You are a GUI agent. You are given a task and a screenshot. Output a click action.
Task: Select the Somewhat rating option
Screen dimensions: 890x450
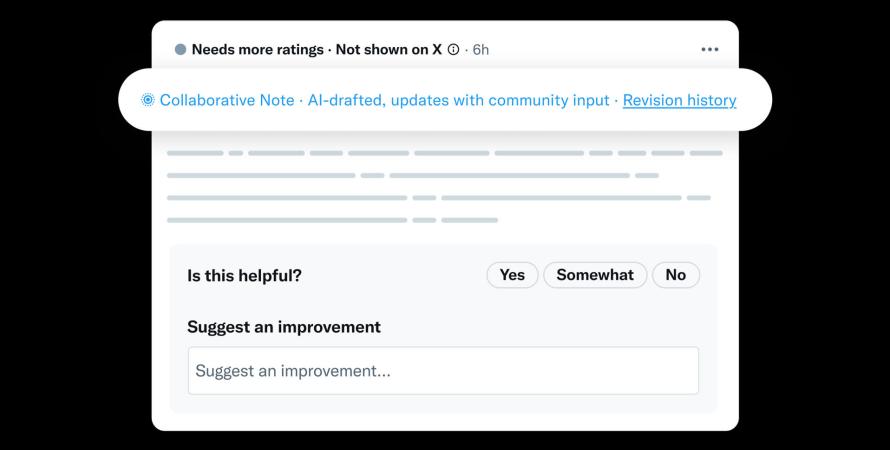[x=595, y=275]
